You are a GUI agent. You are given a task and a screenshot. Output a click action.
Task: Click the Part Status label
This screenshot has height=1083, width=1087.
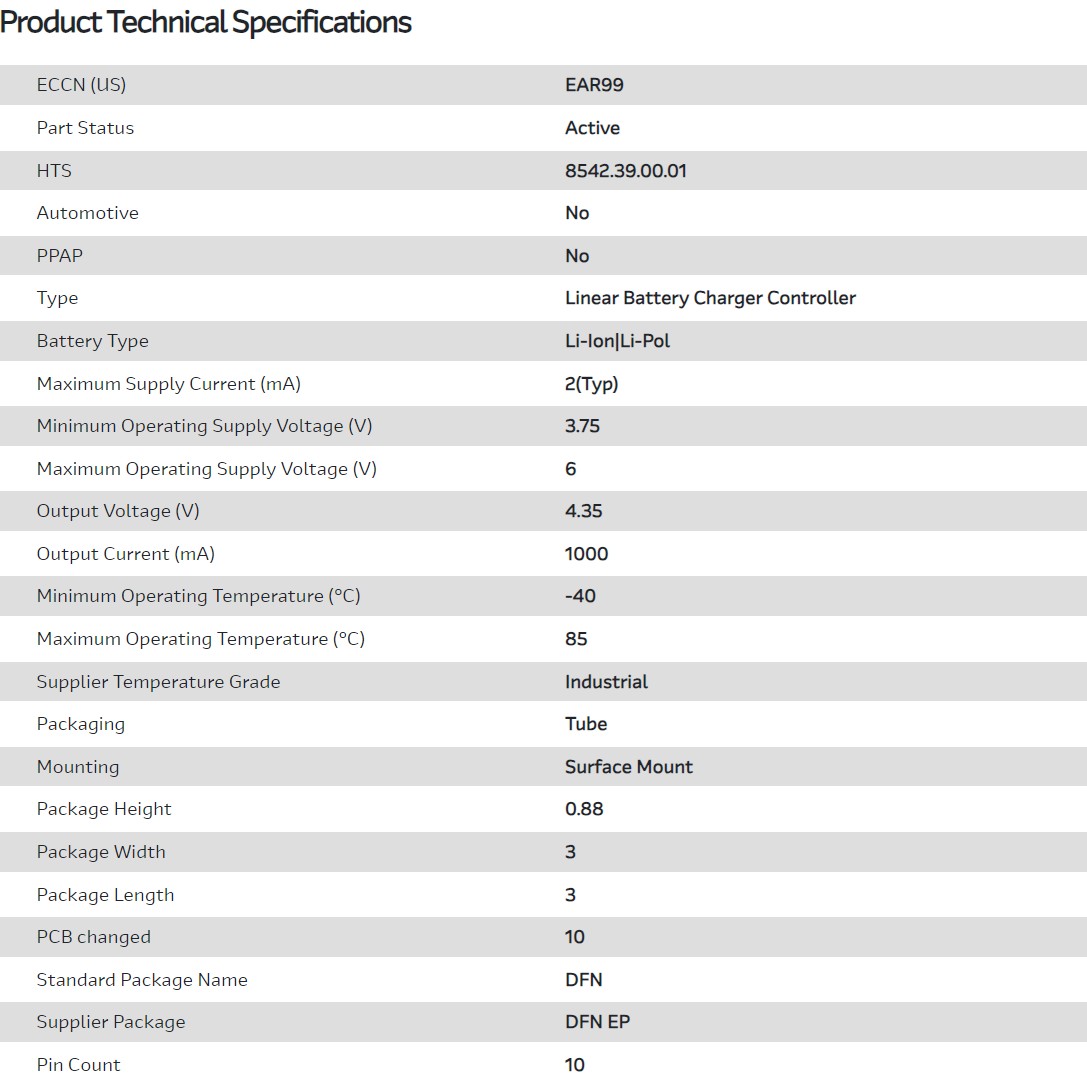(x=85, y=128)
